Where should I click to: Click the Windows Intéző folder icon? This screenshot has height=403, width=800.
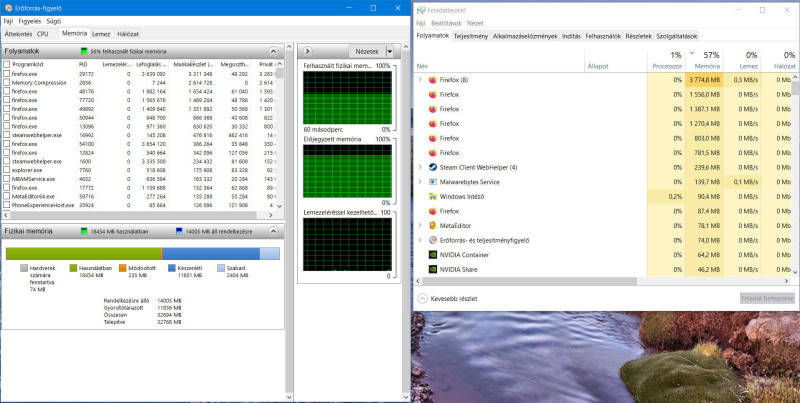pyautogui.click(x=433, y=196)
